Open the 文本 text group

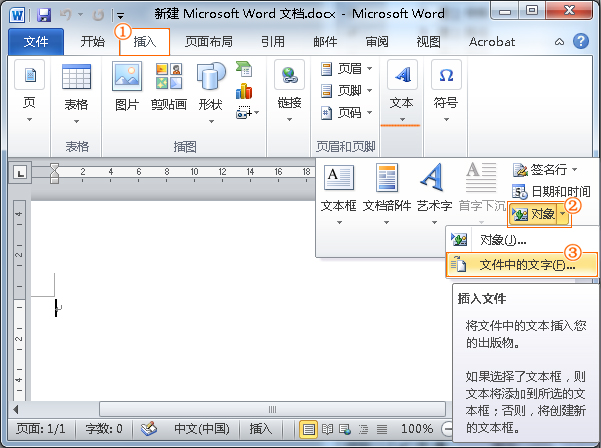pos(401,91)
